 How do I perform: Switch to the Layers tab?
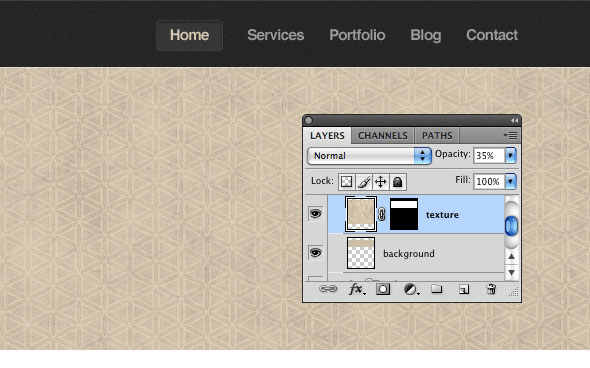(x=327, y=135)
